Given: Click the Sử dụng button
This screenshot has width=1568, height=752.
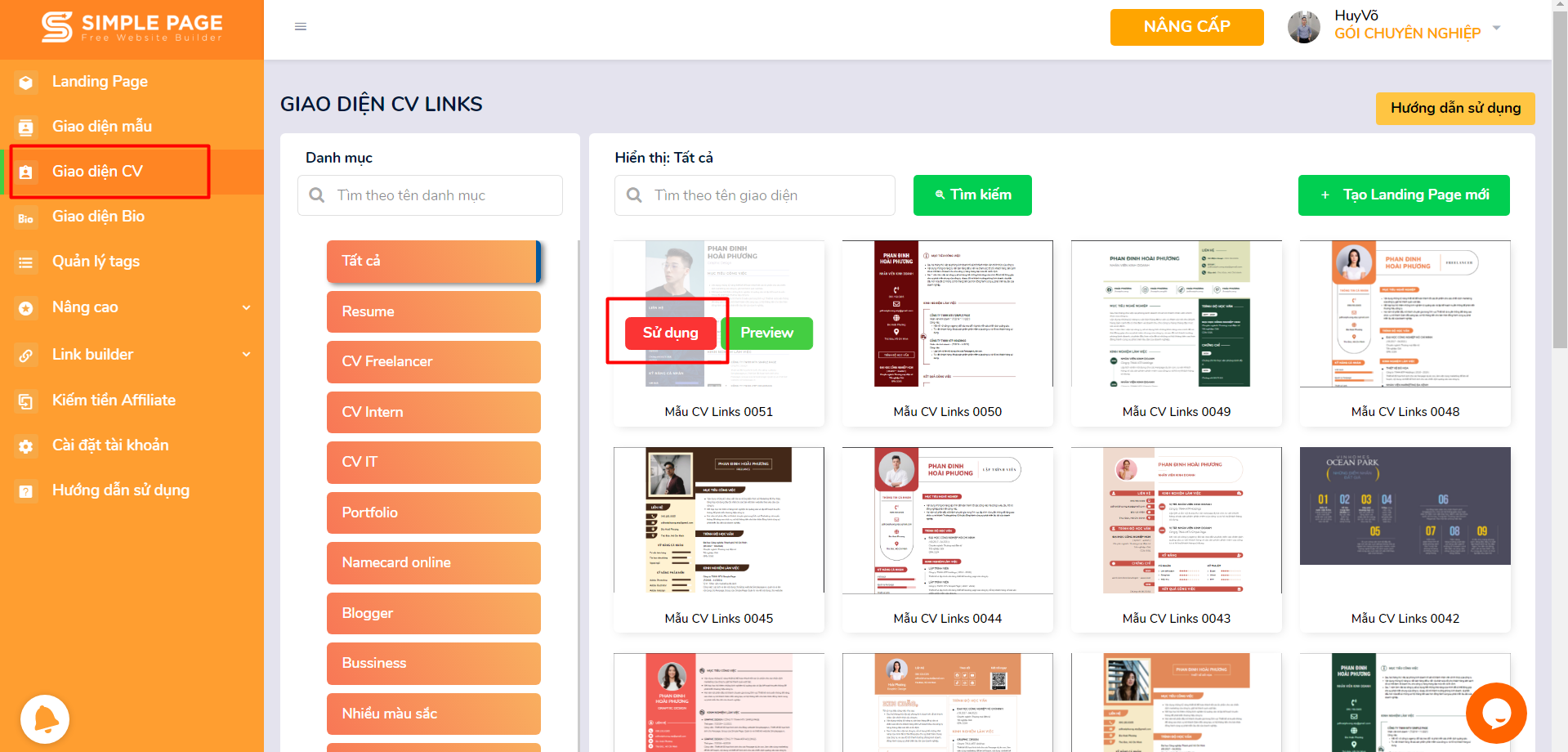Looking at the screenshot, I should click(670, 333).
